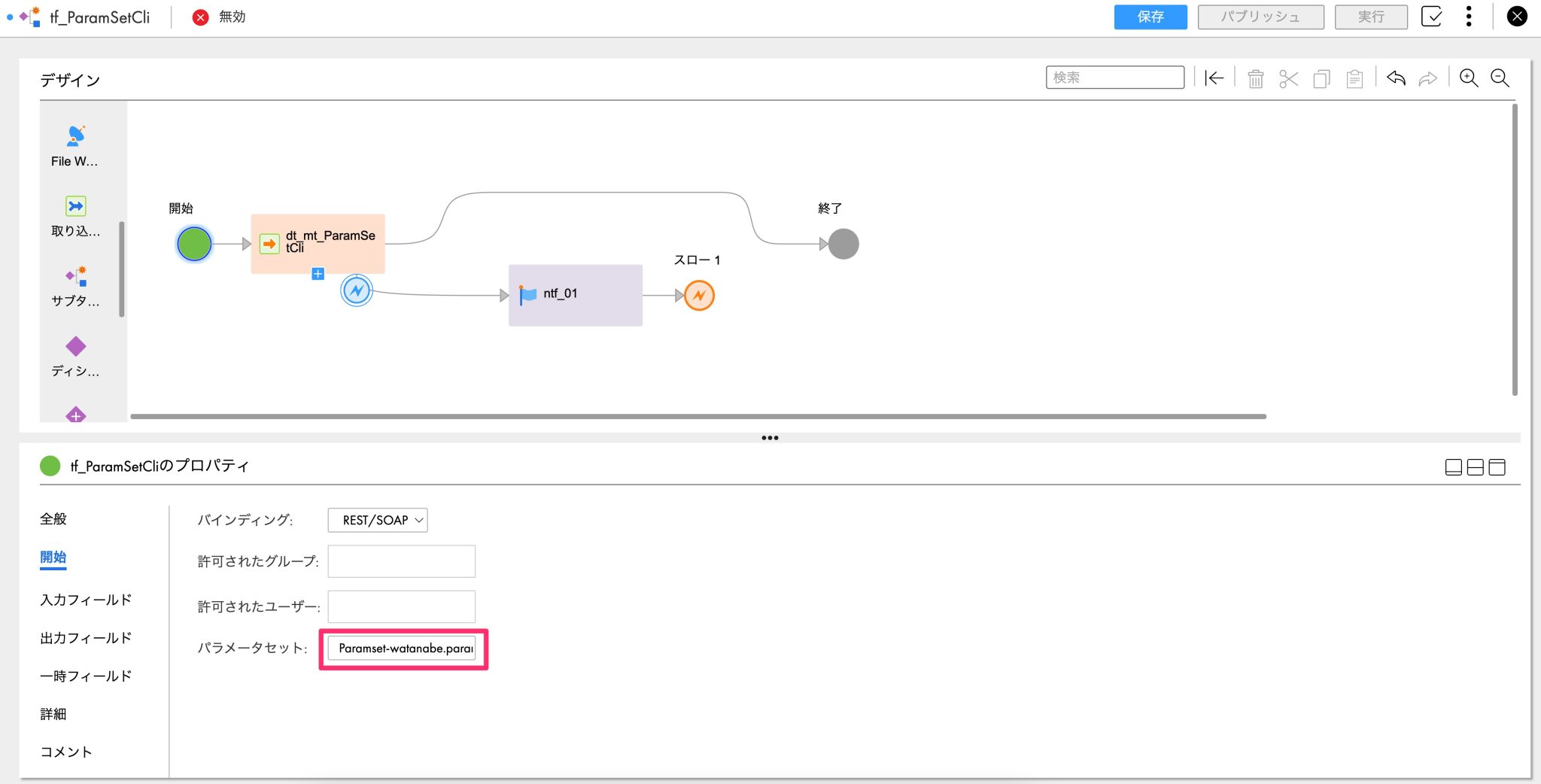
Task: Click the scissors cut icon in the toolbar
Action: [x=1288, y=77]
